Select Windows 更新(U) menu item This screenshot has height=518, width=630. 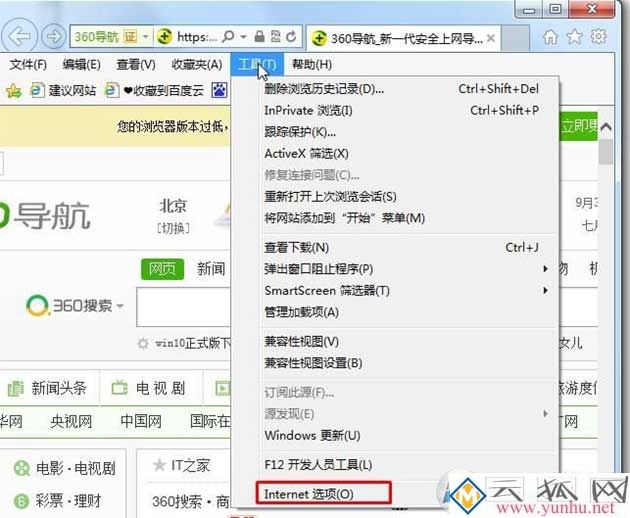tap(395, 435)
